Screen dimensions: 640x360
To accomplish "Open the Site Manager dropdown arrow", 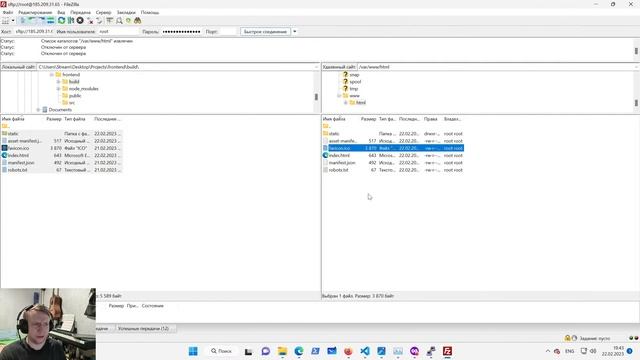I will (13, 20).
